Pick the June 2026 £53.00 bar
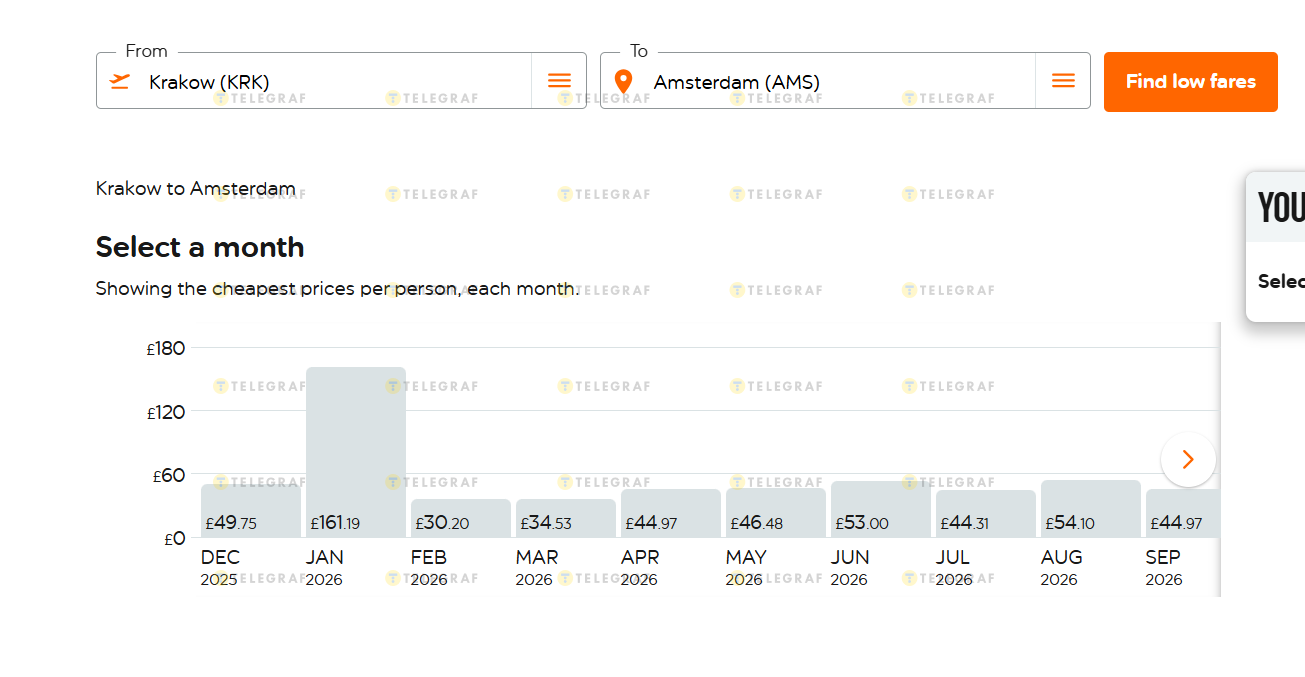The height and width of the screenshot is (677, 1305). coord(880,510)
